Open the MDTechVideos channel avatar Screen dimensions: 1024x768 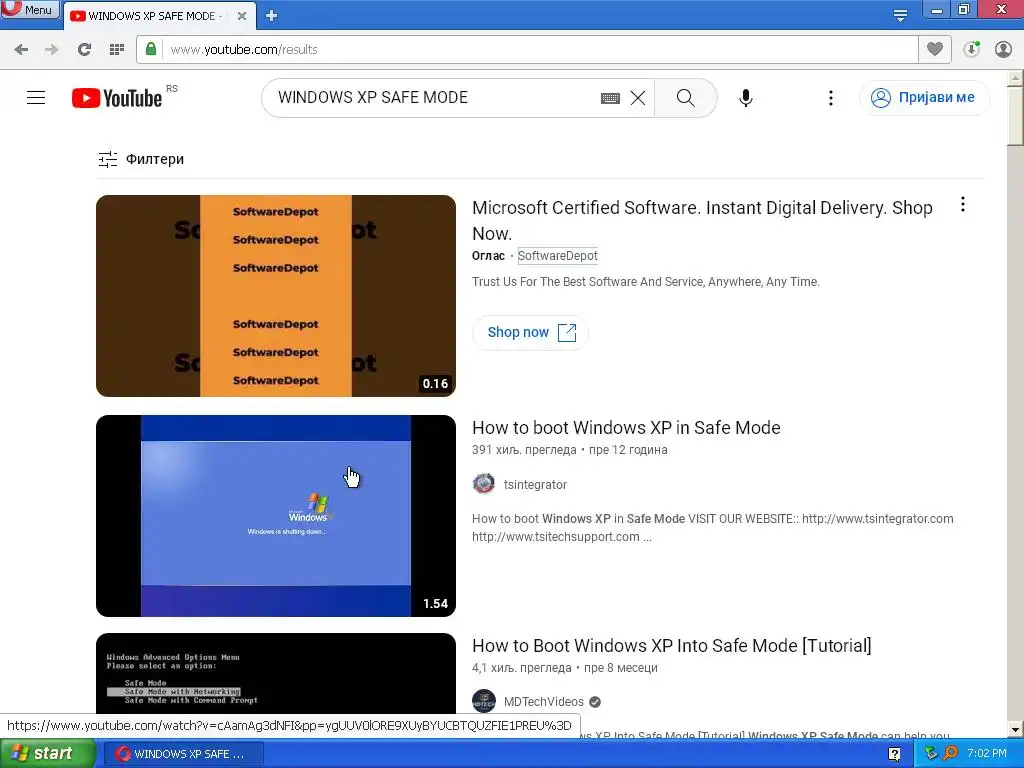(x=484, y=701)
